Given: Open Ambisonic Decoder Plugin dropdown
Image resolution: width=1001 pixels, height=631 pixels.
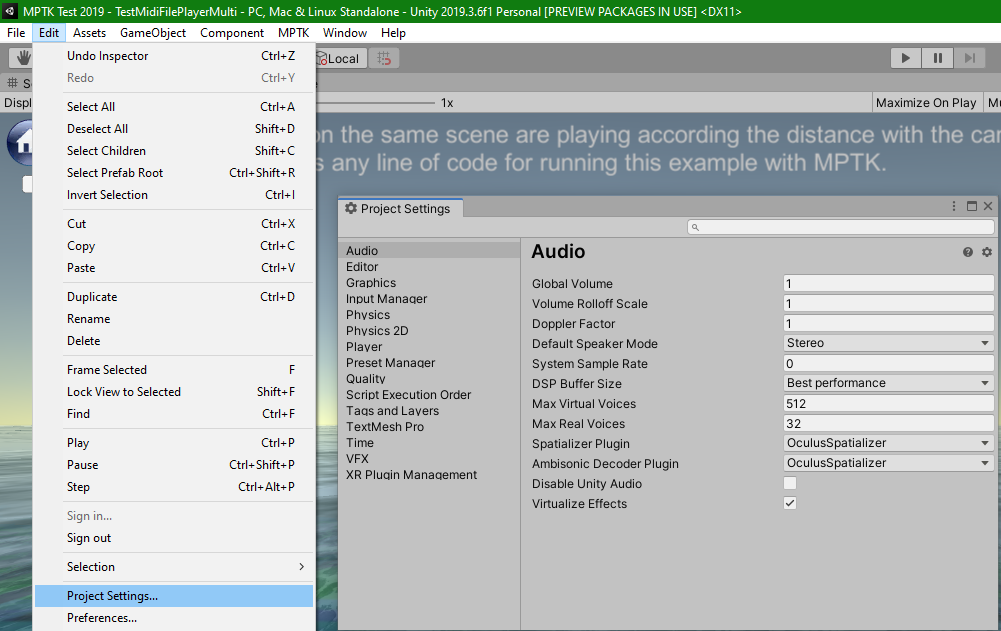Looking at the screenshot, I should [888, 463].
